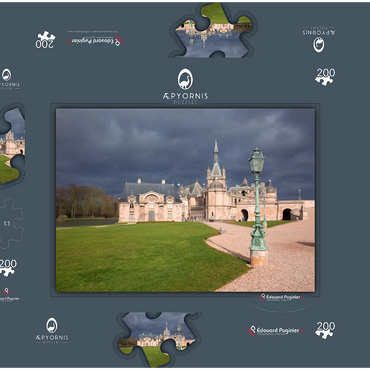Click the 200 pieces icon at upper right
This screenshot has width=370, height=370.
point(325,77)
